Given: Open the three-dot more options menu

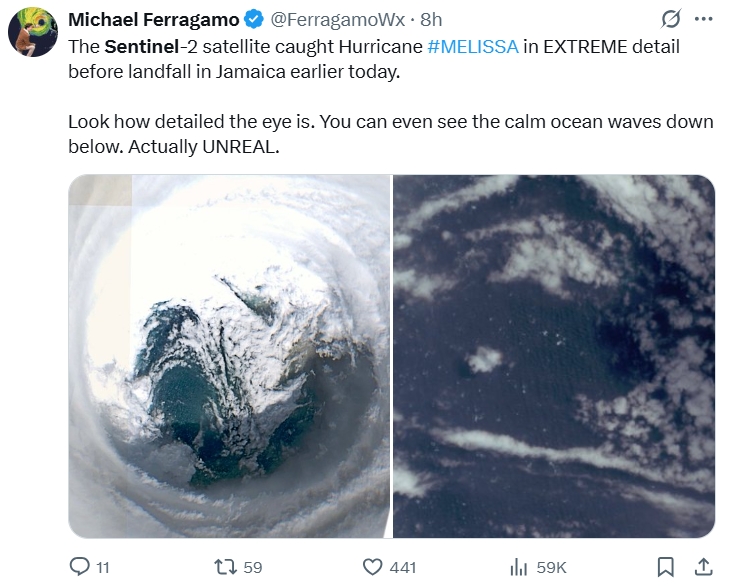Looking at the screenshot, I should point(704,19).
